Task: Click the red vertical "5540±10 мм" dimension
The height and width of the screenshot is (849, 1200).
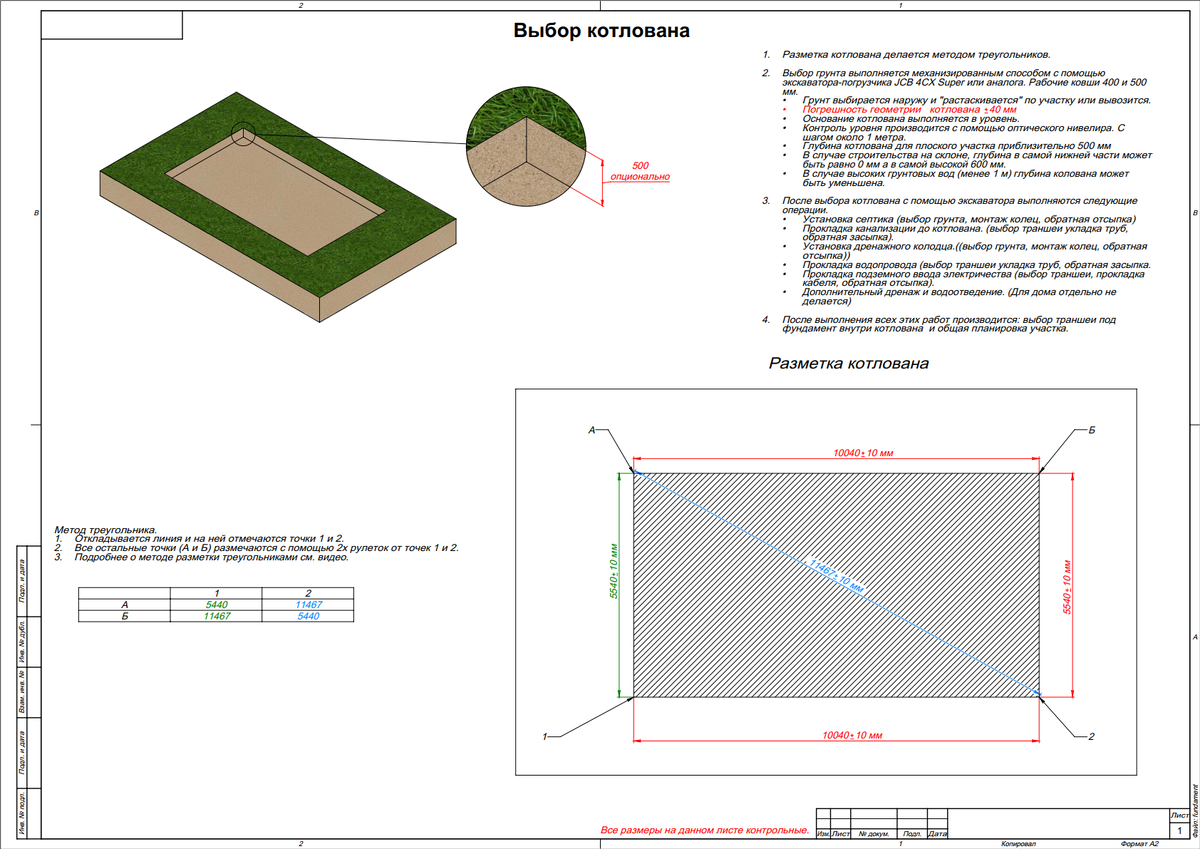Action: (1067, 587)
